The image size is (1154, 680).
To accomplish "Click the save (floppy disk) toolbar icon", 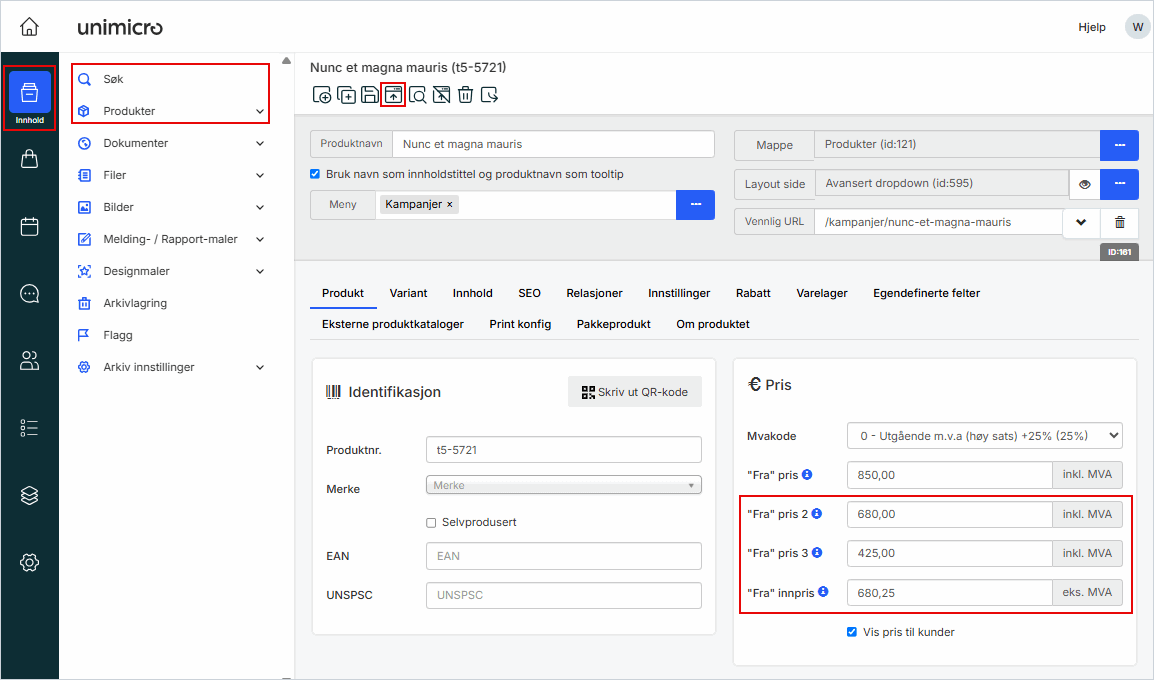I will [x=370, y=95].
